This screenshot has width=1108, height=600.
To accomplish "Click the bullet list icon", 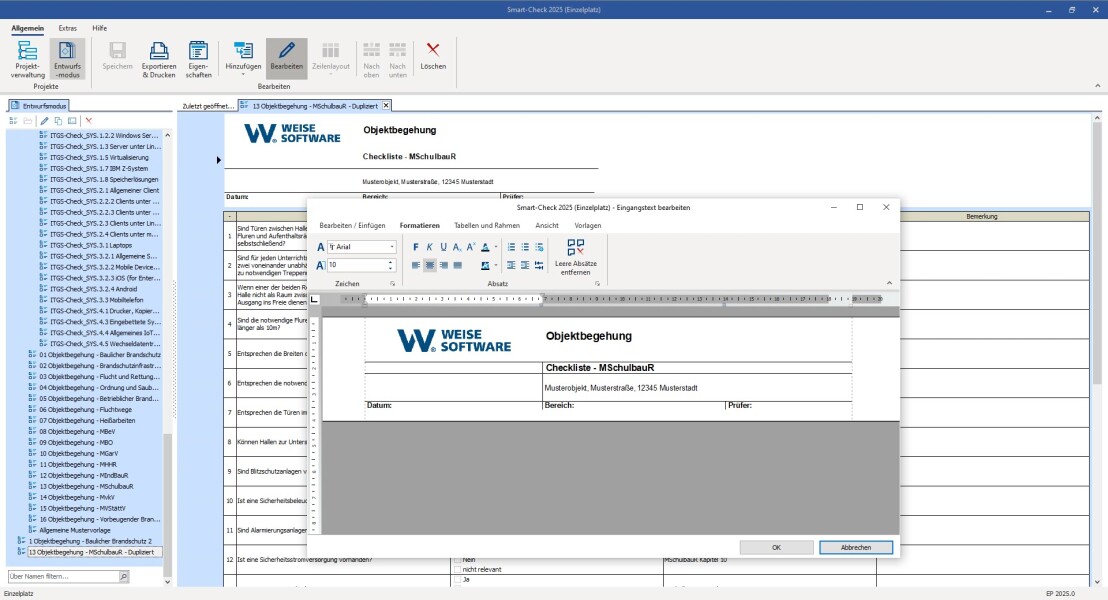I will tap(525, 247).
